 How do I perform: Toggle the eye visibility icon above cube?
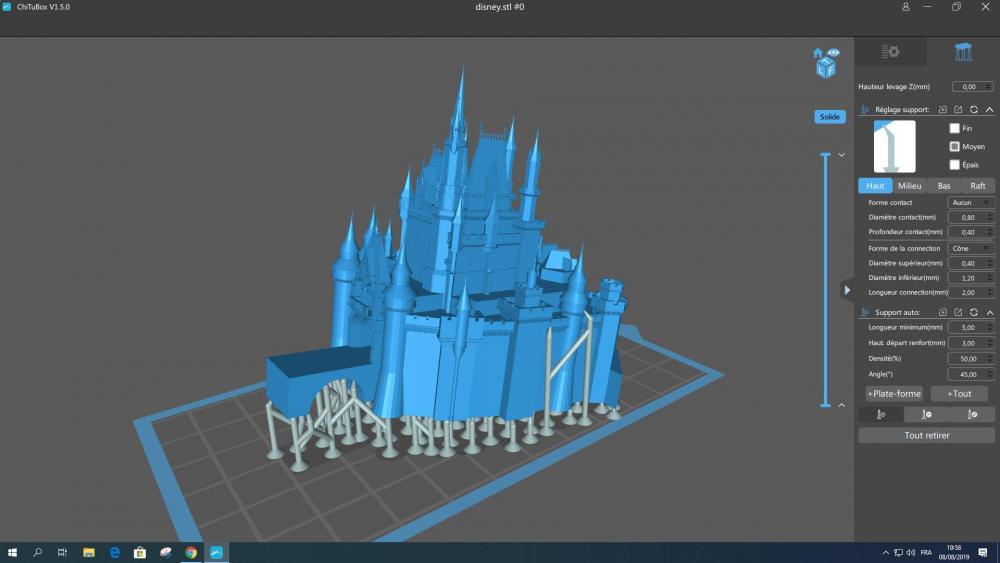point(833,52)
